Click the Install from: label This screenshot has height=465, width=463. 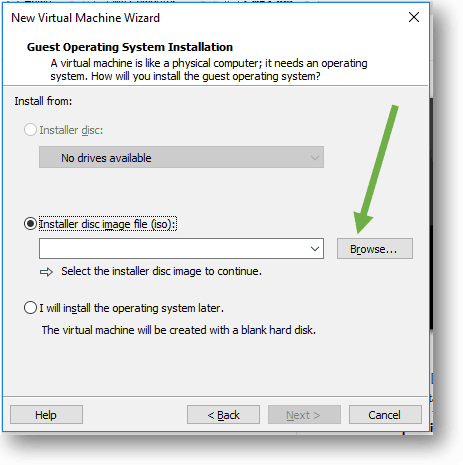tap(43, 101)
